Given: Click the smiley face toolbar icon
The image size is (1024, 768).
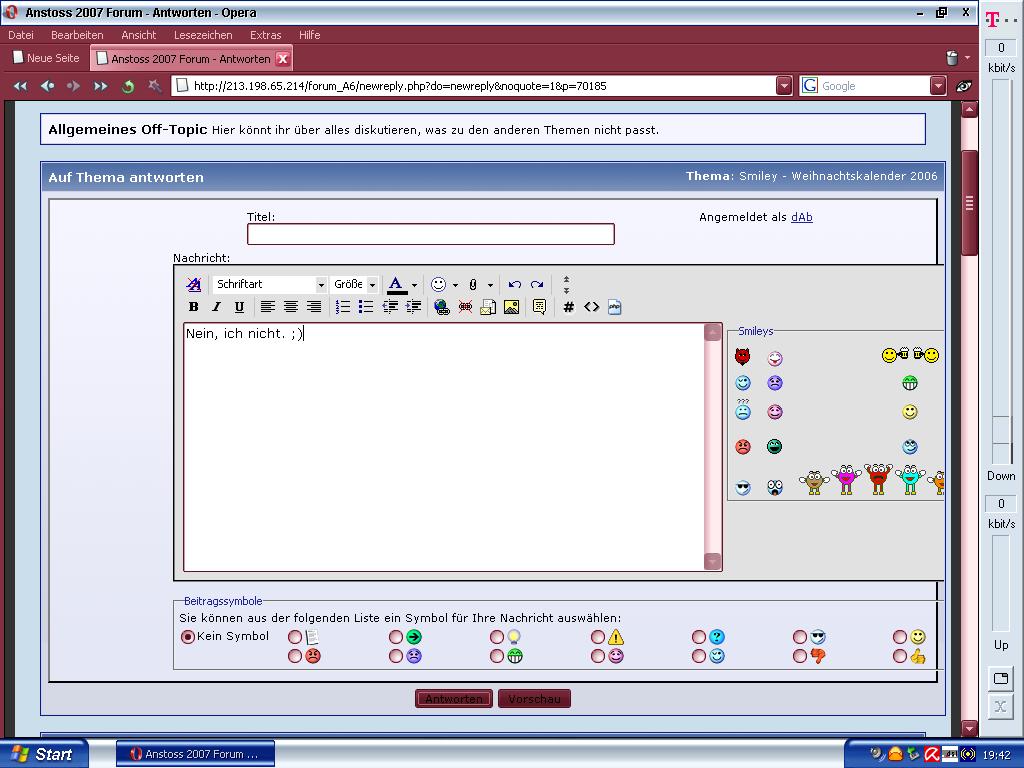Looking at the screenshot, I should click(x=438, y=284).
